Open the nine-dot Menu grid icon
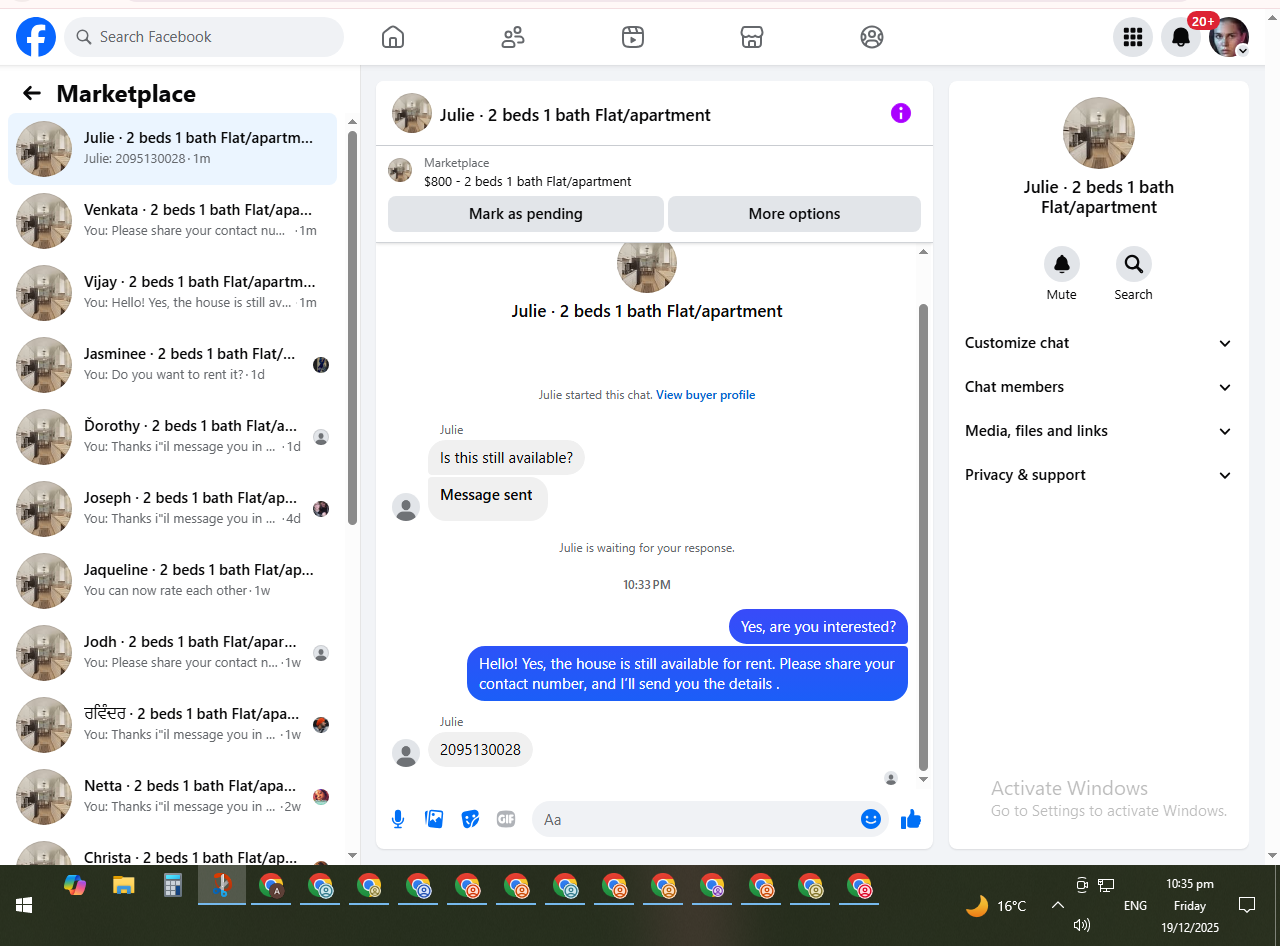The width and height of the screenshot is (1280, 946). pos(1133,37)
